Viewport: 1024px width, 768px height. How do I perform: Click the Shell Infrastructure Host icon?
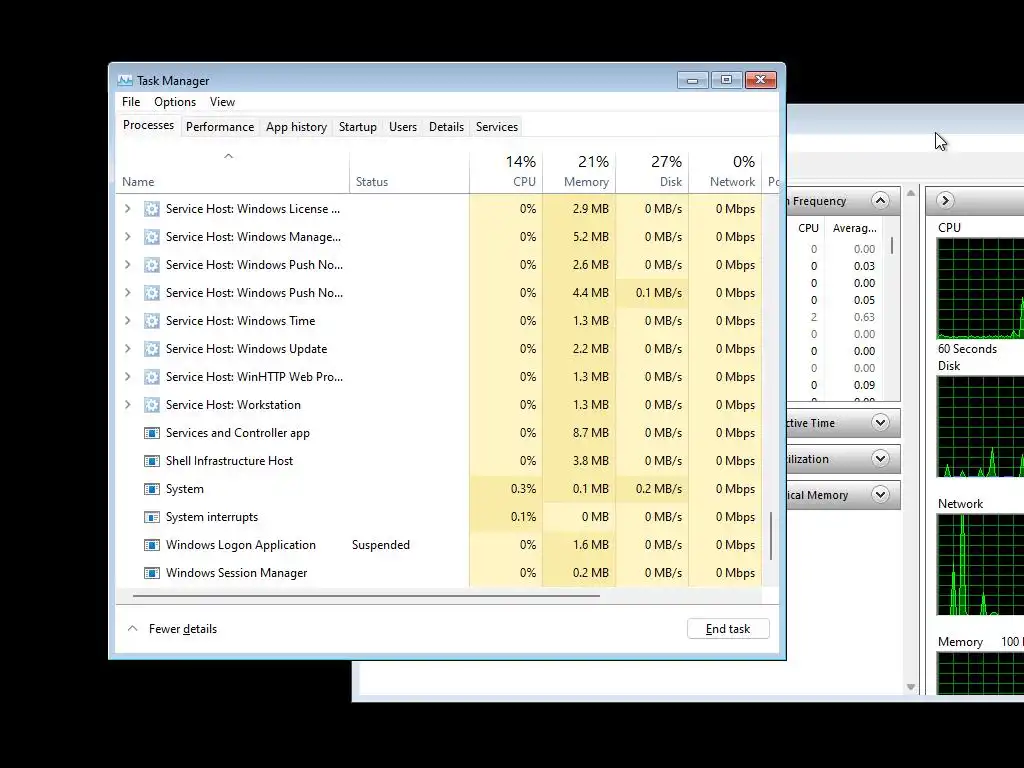tap(152, 461)
